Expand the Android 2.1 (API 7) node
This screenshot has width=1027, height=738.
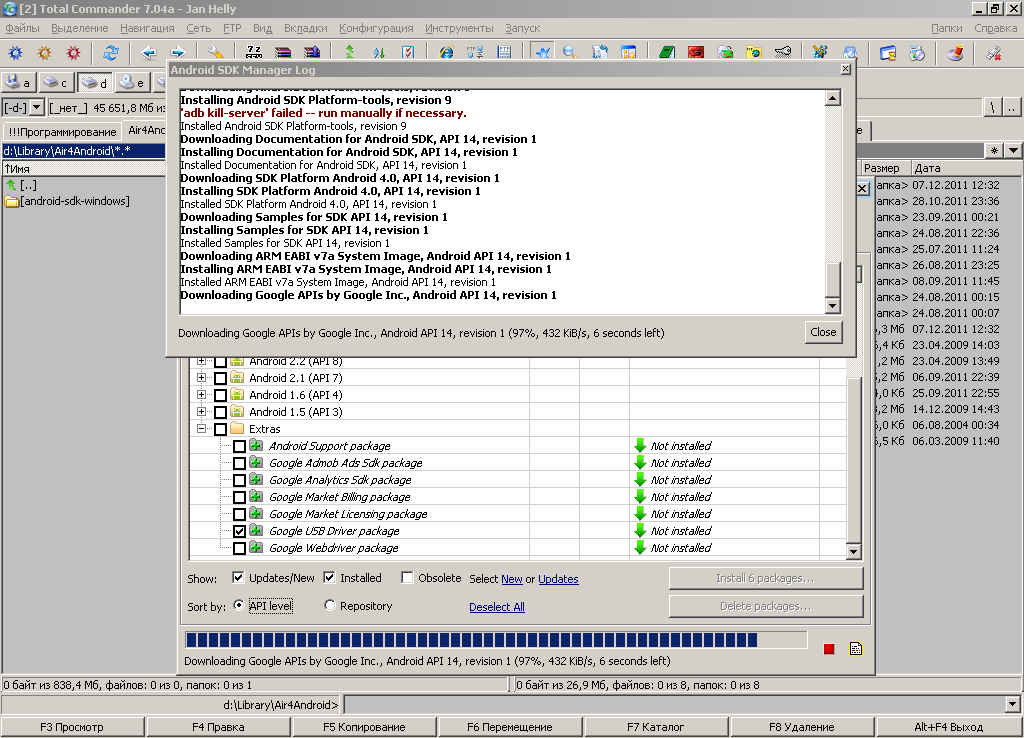(x=202, y=378)
